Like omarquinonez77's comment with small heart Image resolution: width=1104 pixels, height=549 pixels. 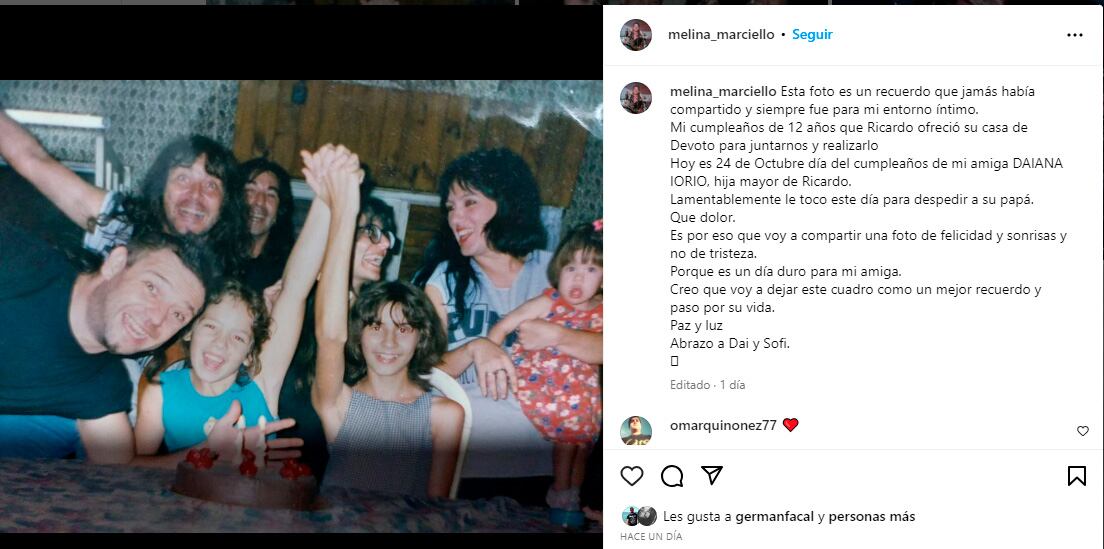pos(1083,431)
